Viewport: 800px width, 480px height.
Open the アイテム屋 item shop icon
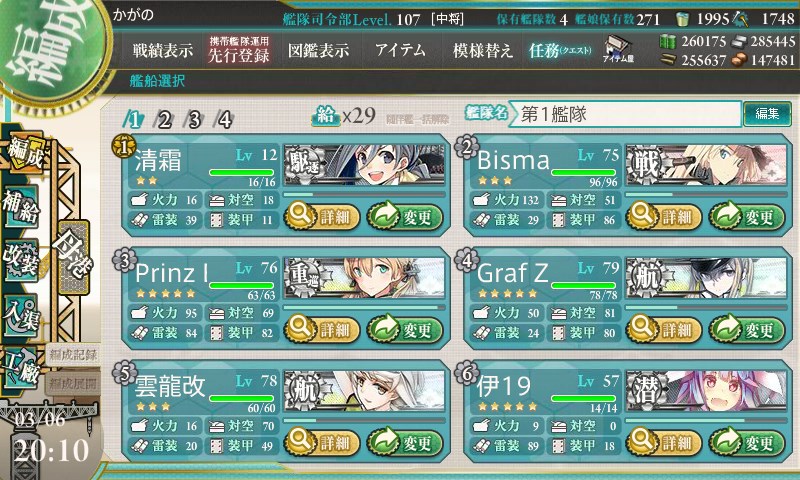tap(617, 49)
